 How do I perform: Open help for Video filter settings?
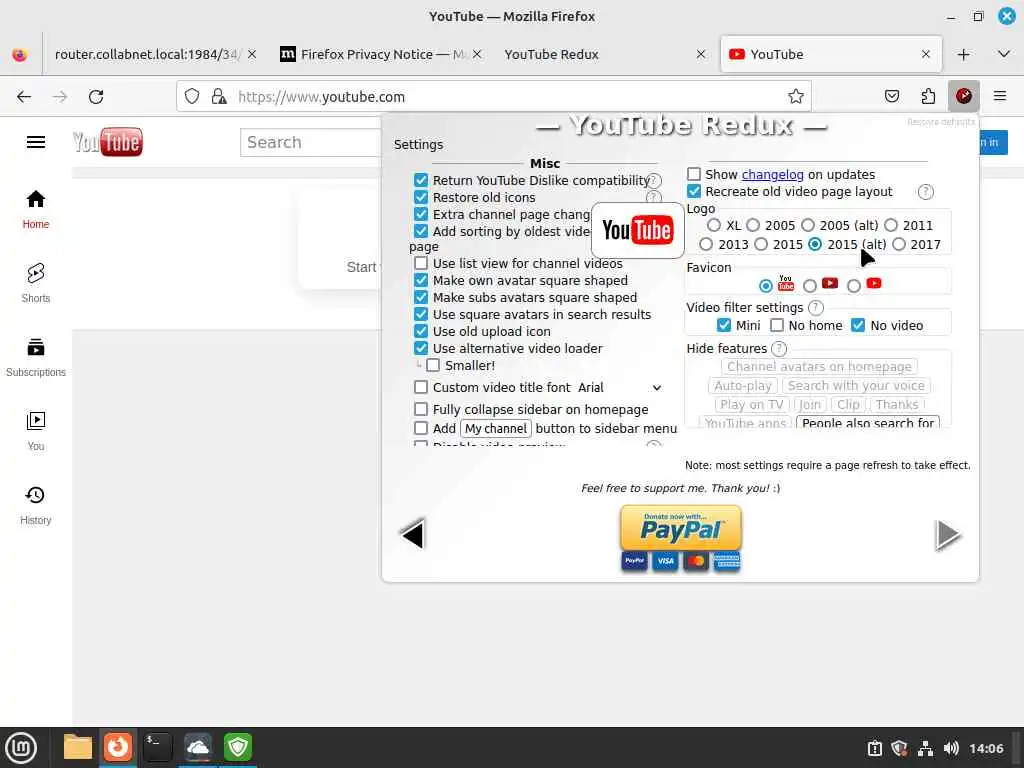(x=816, y=308)
